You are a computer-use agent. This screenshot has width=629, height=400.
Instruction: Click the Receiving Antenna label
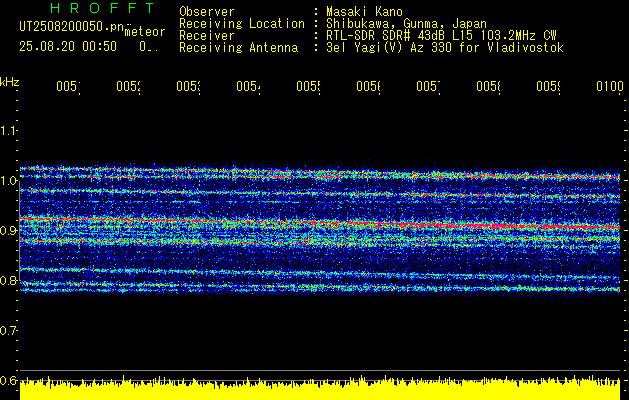point(238,48)
